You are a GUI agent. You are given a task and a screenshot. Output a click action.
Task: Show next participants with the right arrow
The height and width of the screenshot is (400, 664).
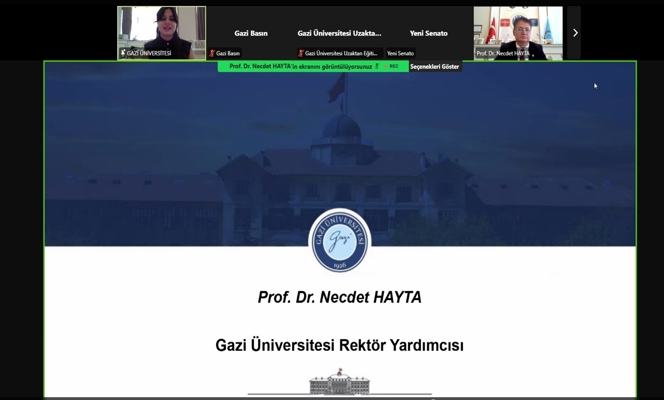click(x=574, y=33)
